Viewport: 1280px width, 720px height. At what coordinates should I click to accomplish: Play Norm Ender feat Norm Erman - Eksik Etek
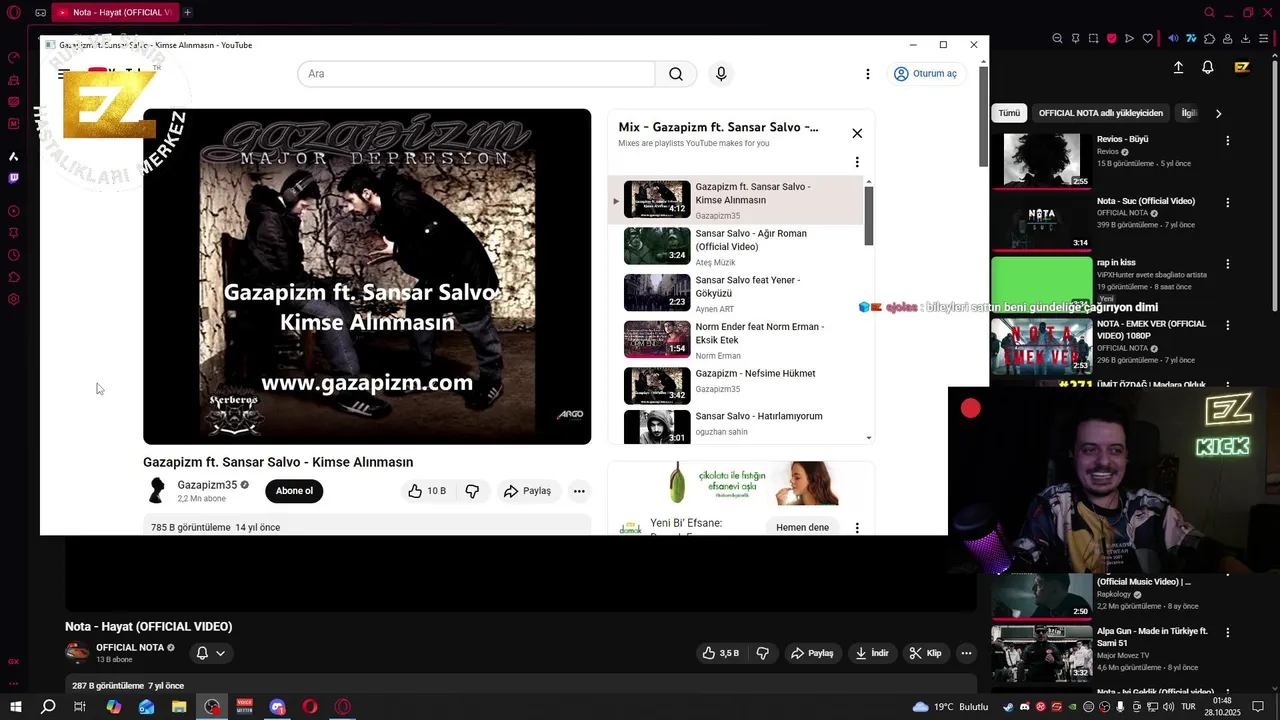735,340
